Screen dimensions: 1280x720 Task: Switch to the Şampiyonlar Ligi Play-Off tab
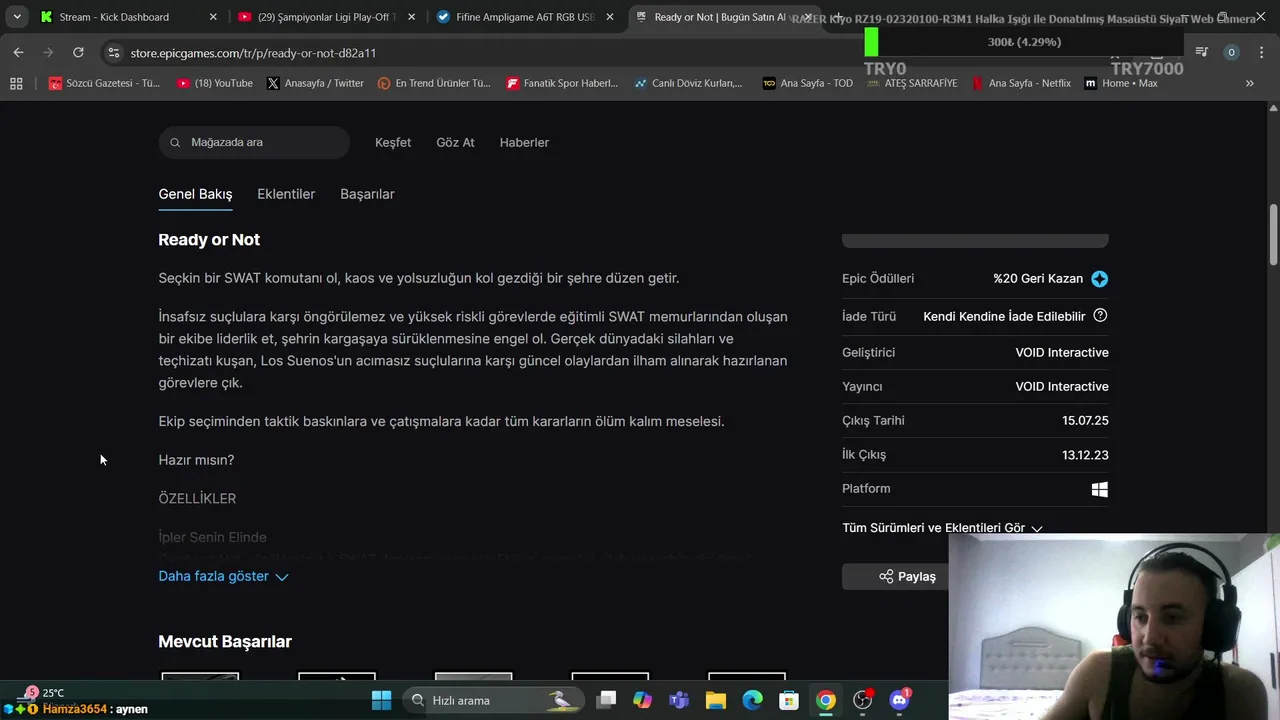tap(326, 17)
